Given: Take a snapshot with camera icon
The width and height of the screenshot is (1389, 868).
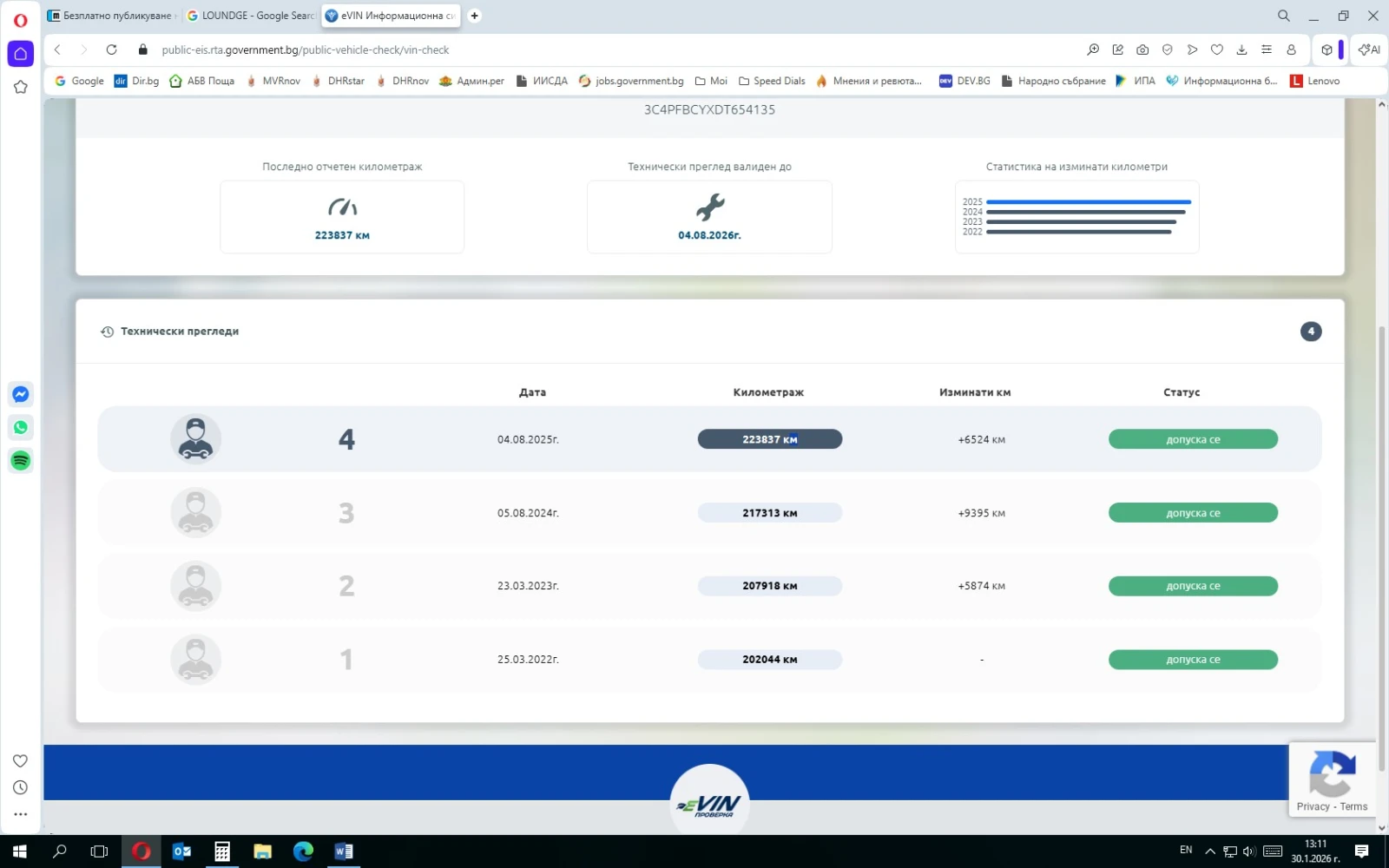Looking at the screenshot, I should 1142,49.
